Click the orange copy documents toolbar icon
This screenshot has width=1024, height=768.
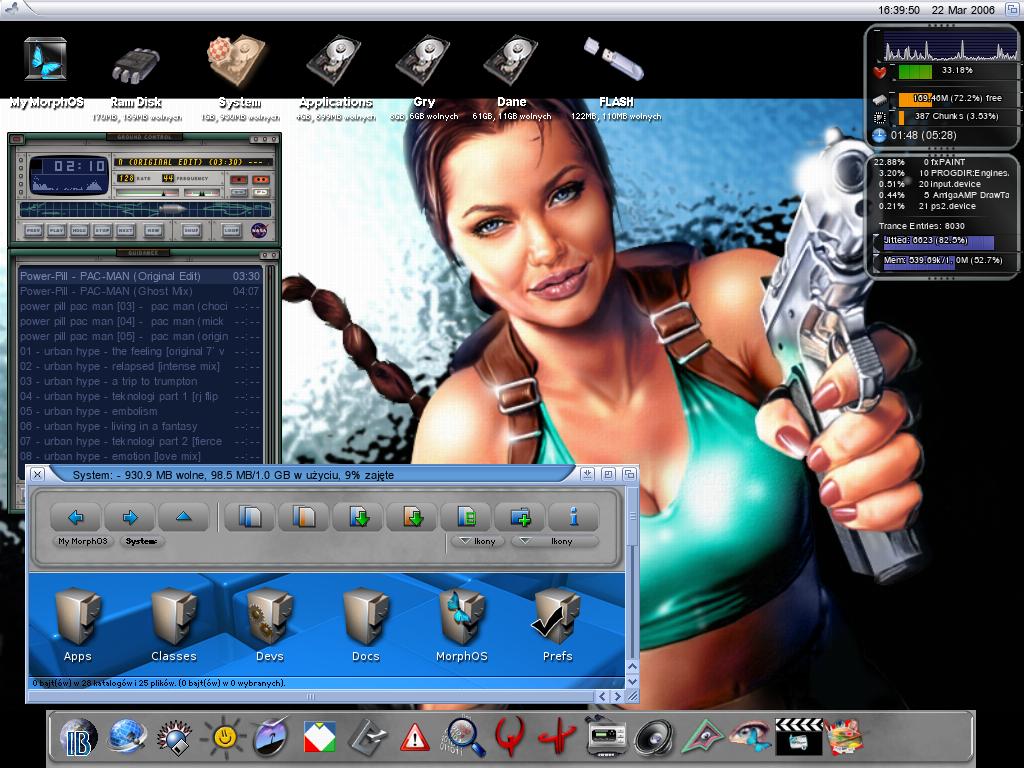[x=304, y=517]
